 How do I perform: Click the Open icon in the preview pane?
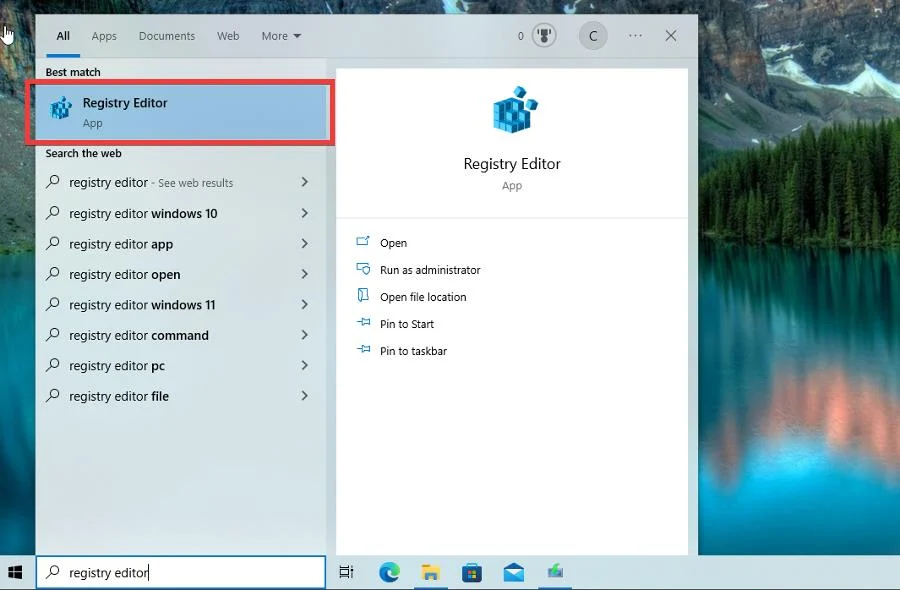pos(363,242)
